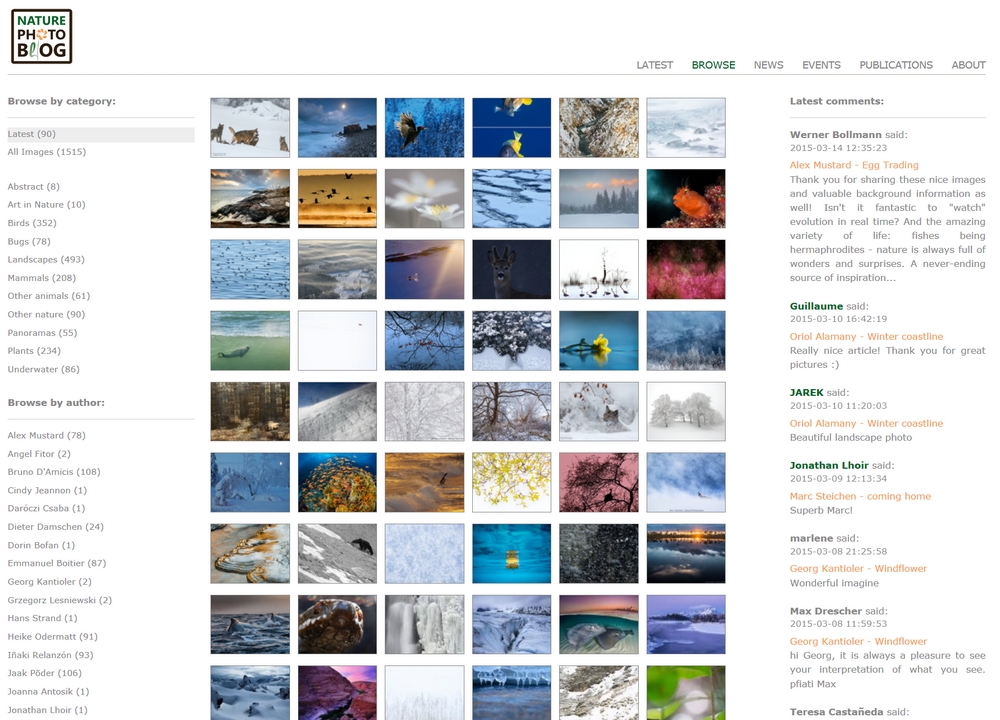The height and width of the screenshot is (720, 1000).
Task: Go to the NEWS page
Action: coord(768,65)
